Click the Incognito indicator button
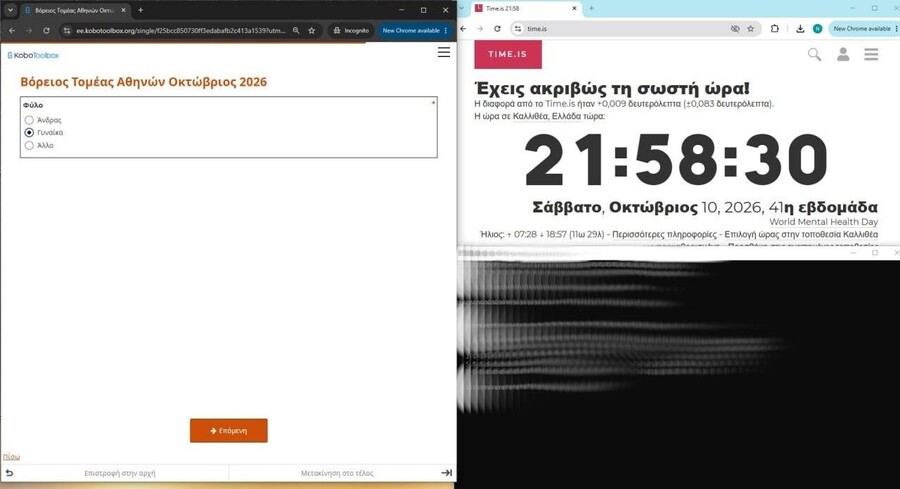 (x=351, y=30)
